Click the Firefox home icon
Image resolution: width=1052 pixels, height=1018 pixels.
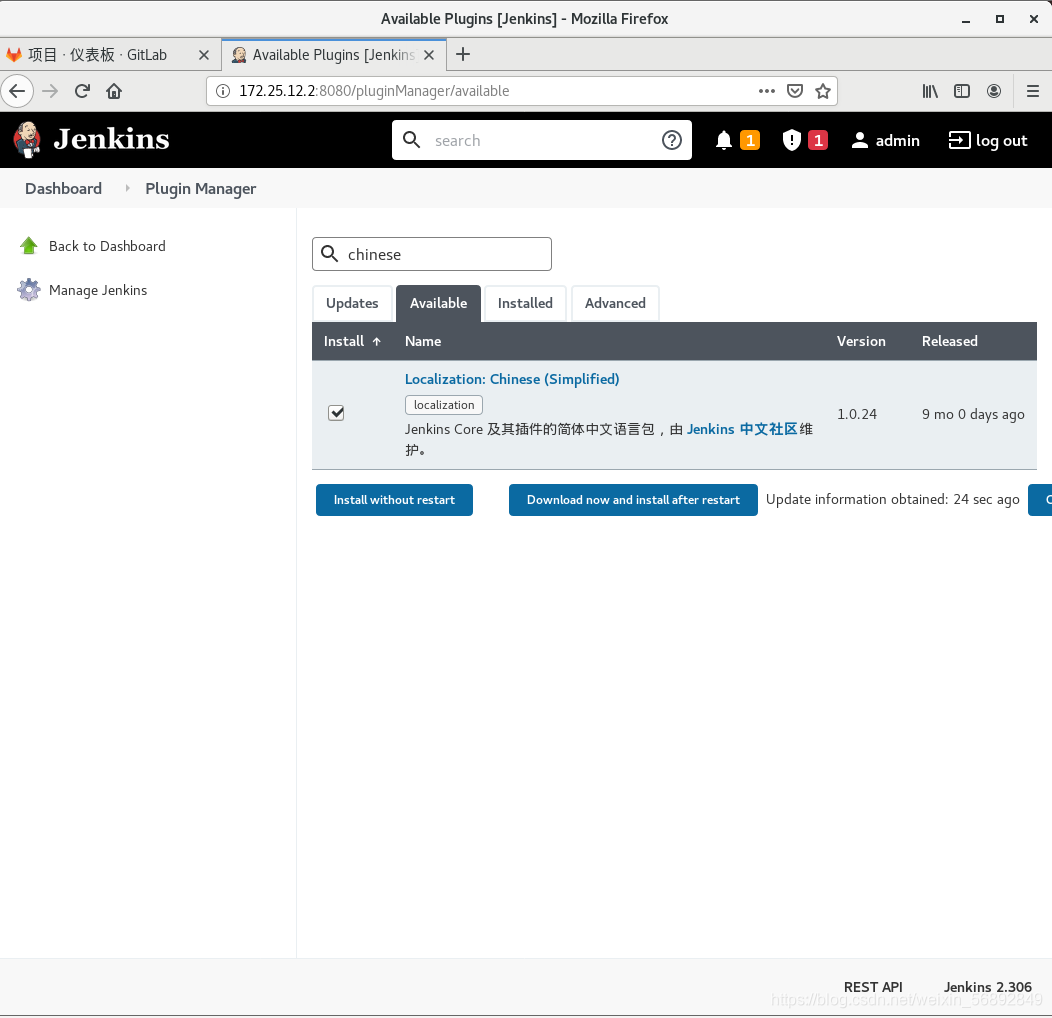[x=114, y=91]
